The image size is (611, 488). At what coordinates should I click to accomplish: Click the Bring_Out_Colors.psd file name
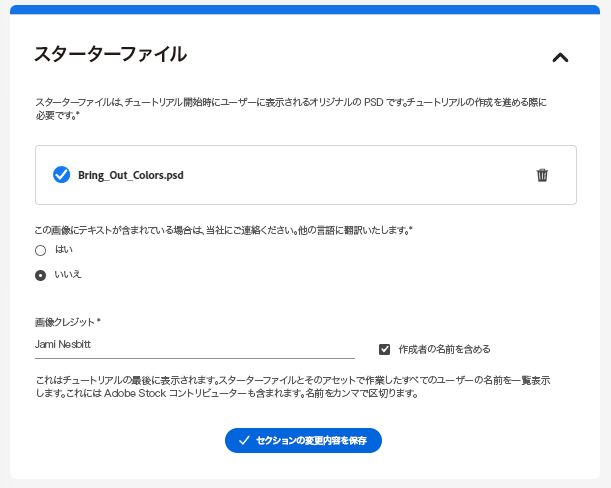[131, 175]
